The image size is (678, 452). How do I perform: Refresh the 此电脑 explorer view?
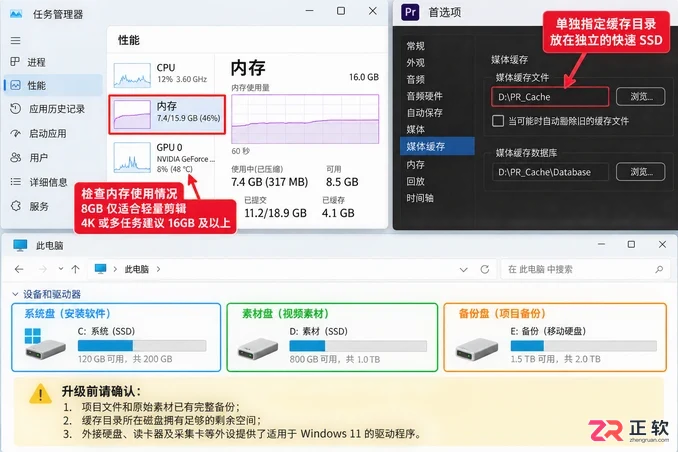pyautogui.click(x=485, y=269)
